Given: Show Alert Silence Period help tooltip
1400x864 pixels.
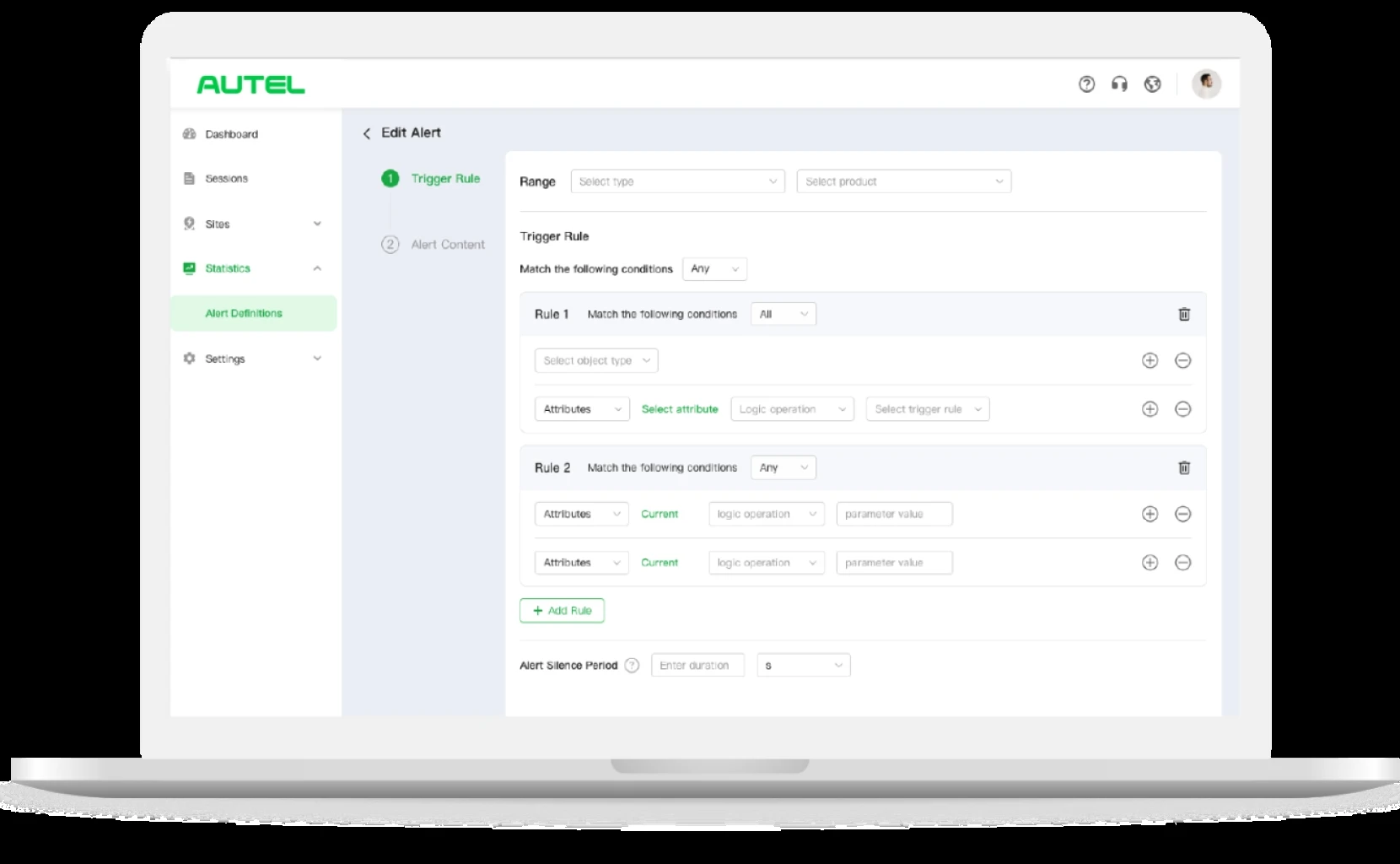Looking at the screenshot, I should pyautogui.click(x=632, y=666).
